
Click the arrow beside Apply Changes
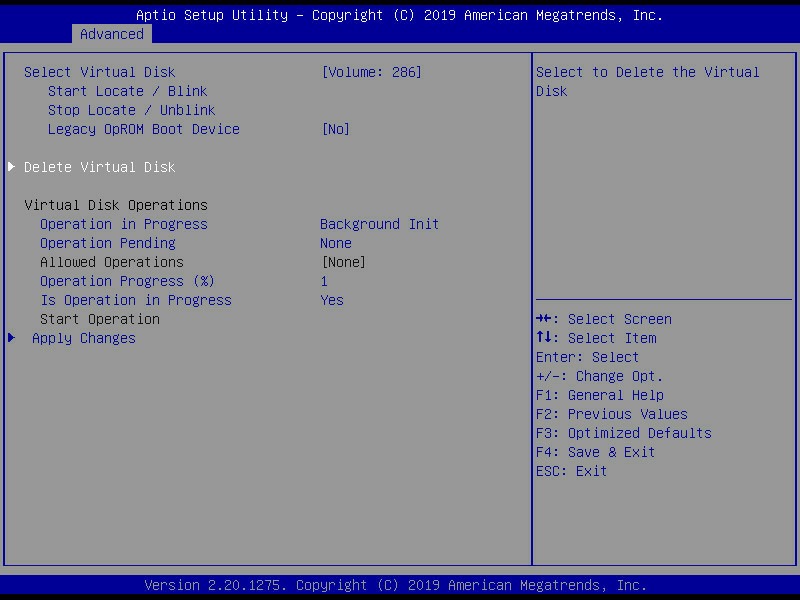click(x=11, y=338)
